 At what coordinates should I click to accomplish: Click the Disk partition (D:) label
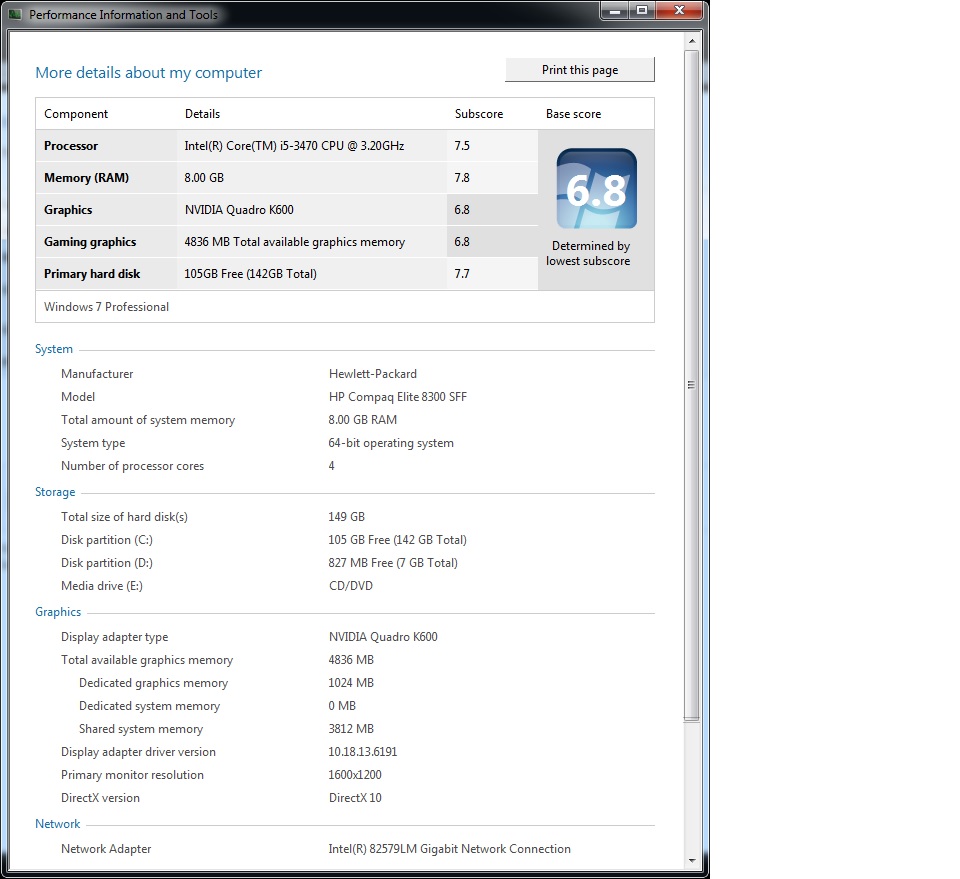tap(107, 563)
